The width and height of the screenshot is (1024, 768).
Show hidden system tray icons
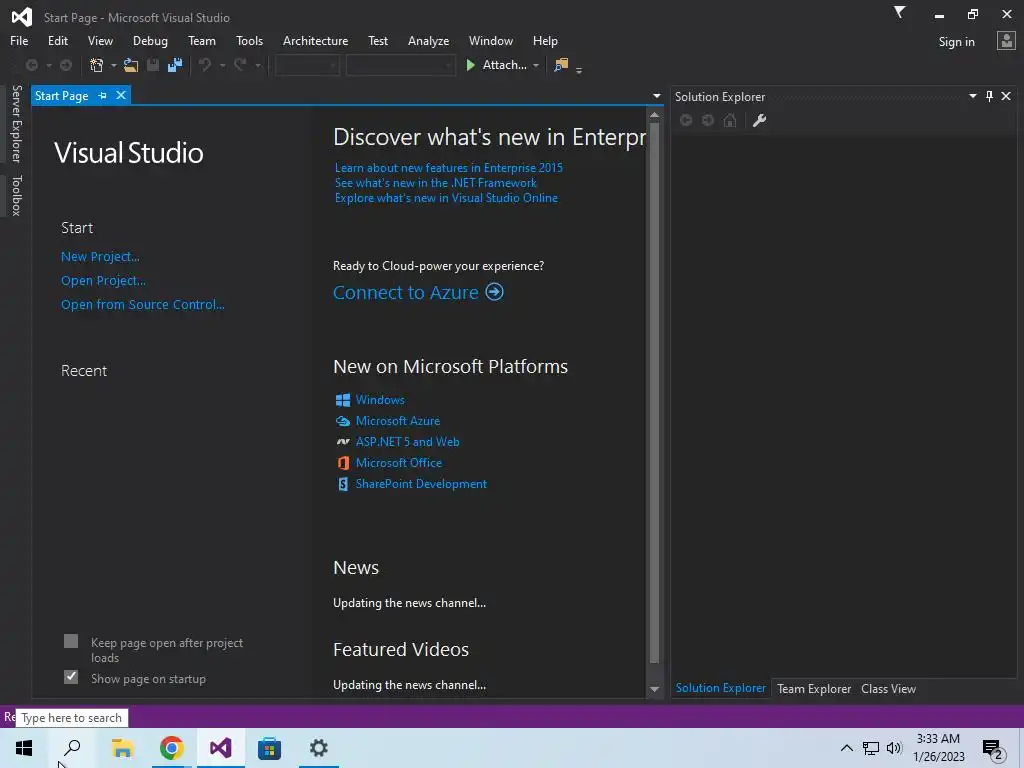(x=846, y=748)
